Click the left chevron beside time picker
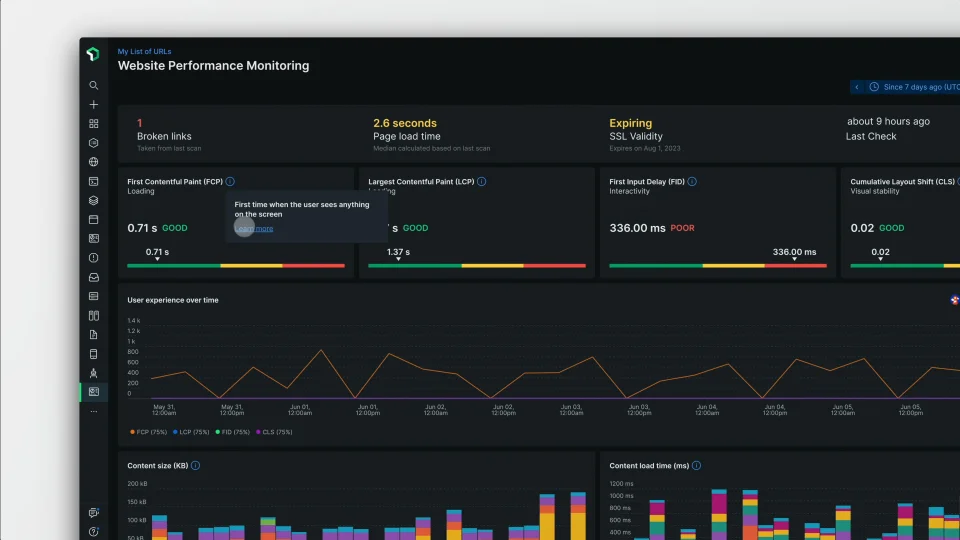 pos(857,87)
